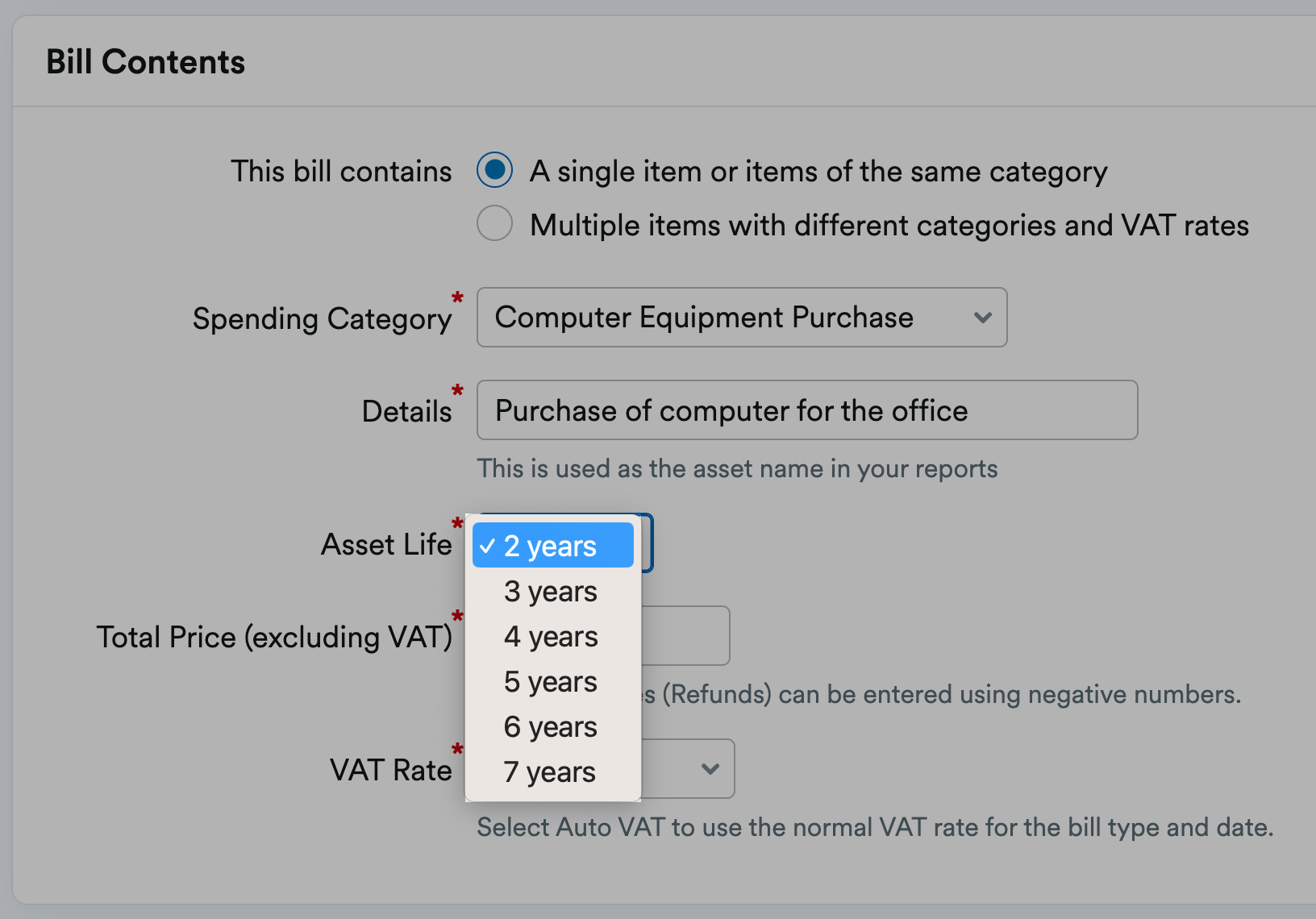Click the VAT Rate dropdown arrow
The image size is (1316, 919).
coord(708,769)
